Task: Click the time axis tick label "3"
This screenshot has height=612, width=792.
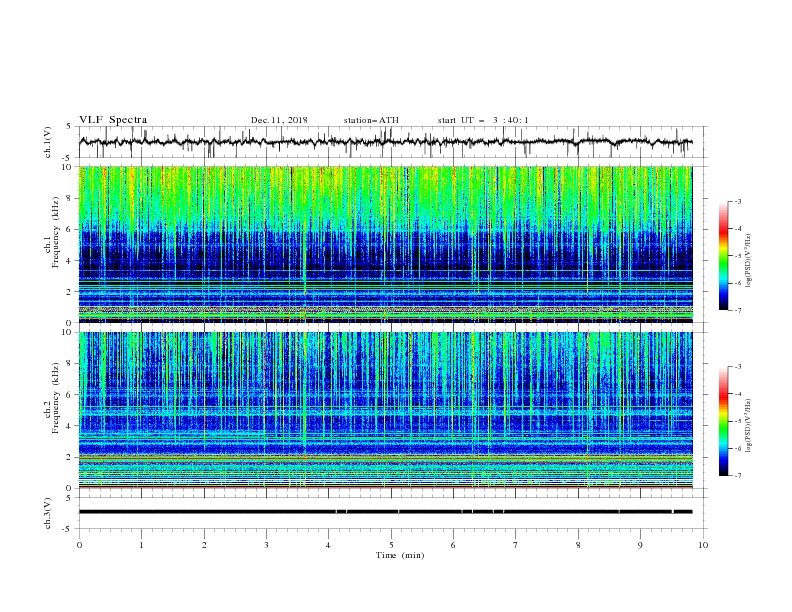Action: point(266,545)
